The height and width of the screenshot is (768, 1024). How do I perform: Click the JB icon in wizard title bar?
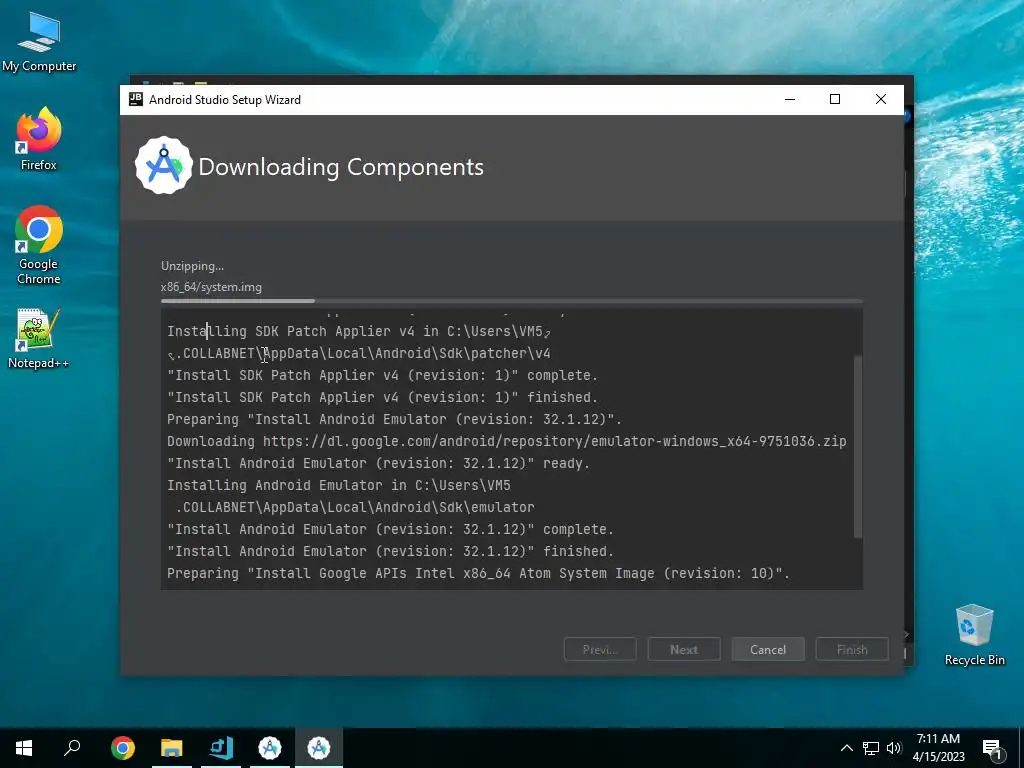(x=136, y=99)
